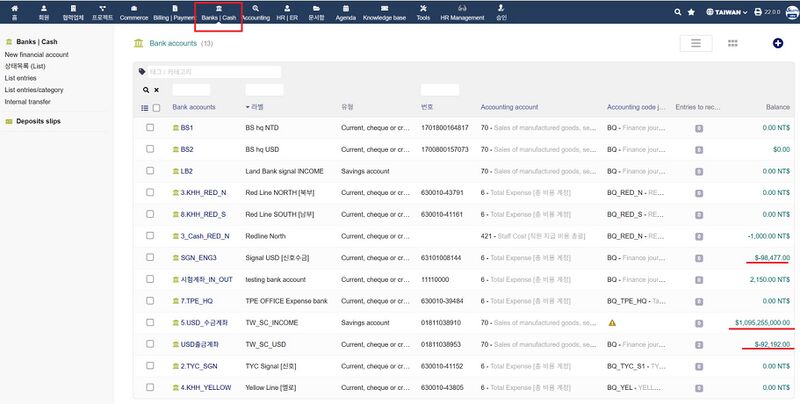Click the New financial account link
The image size is (800, 404).
coord(37,55)
